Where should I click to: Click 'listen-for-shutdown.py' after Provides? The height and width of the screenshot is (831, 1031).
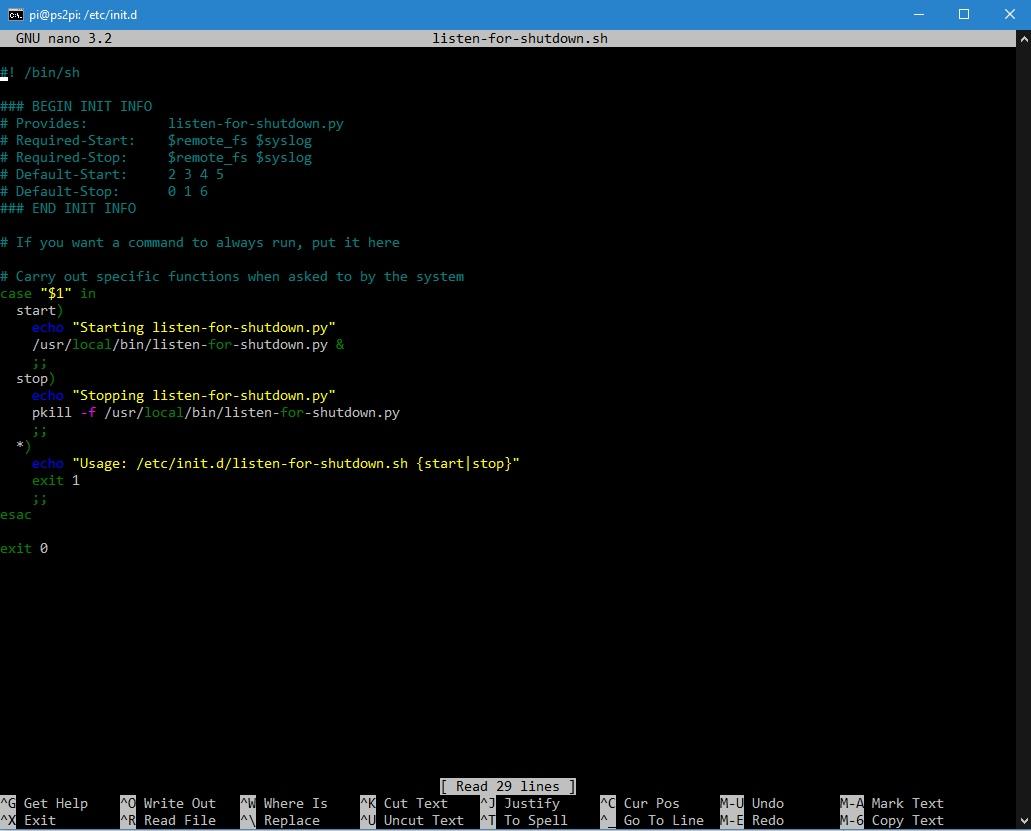pos(256,124)
